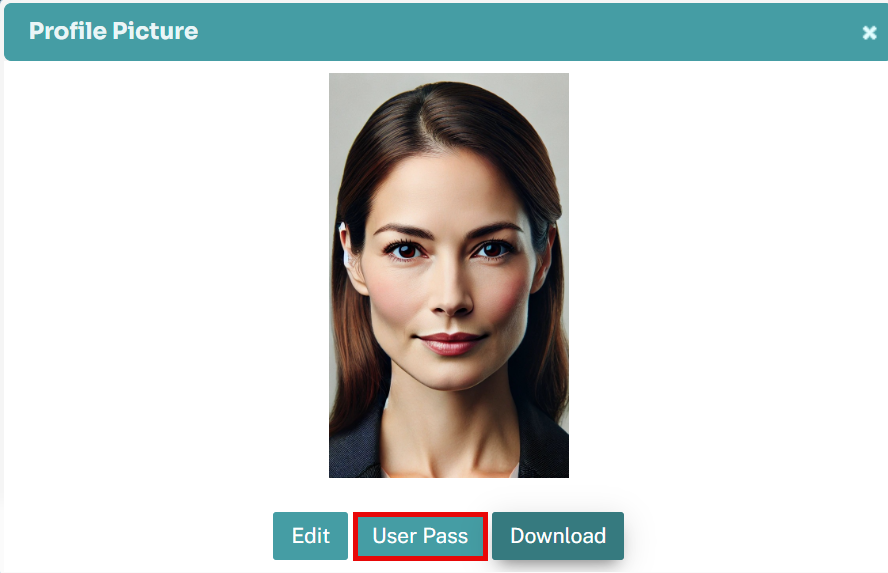Click the white X in the header
888x573 pixels.
(x=869, y=33)
